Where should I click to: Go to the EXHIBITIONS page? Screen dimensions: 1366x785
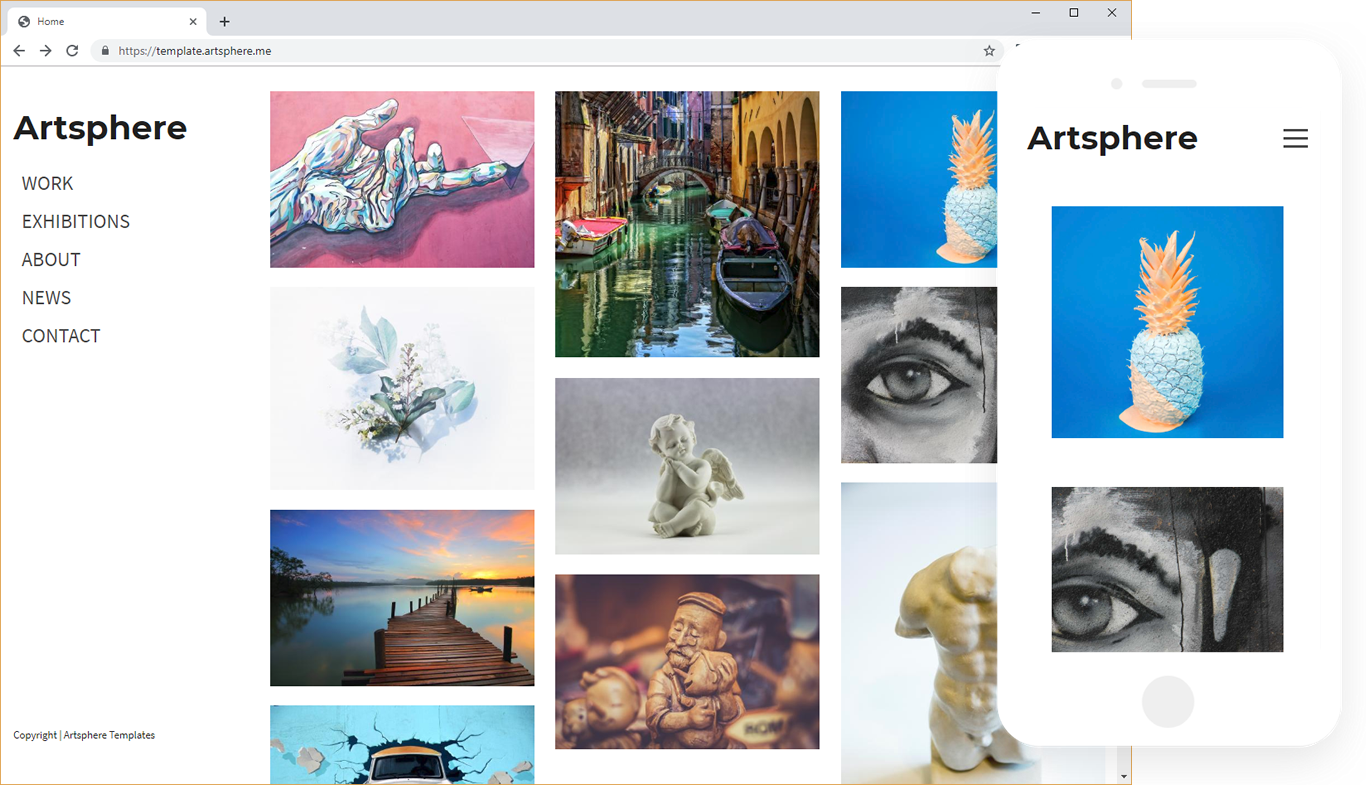[76, 221]
